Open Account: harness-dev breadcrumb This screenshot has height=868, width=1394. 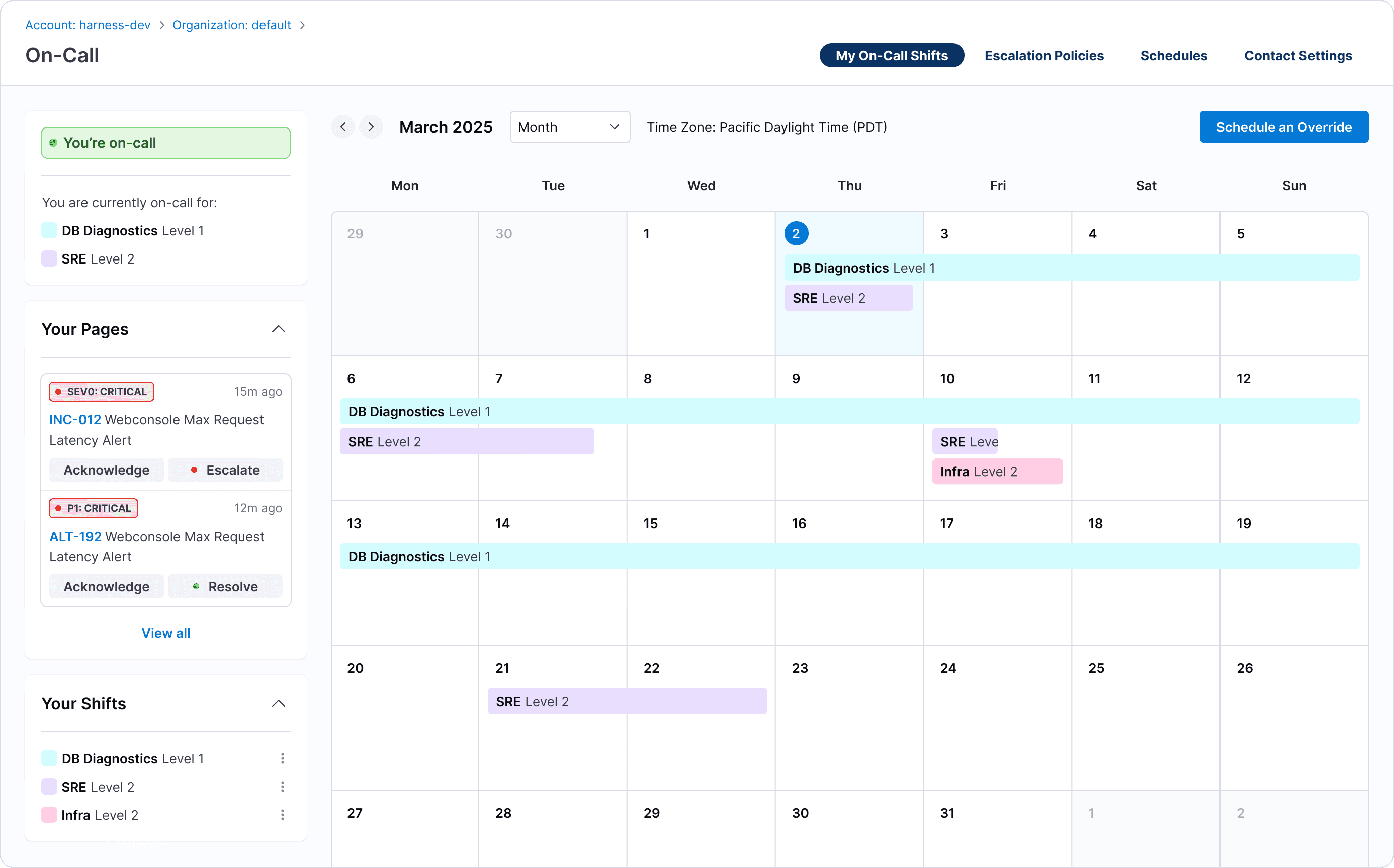tap(88, 25)
